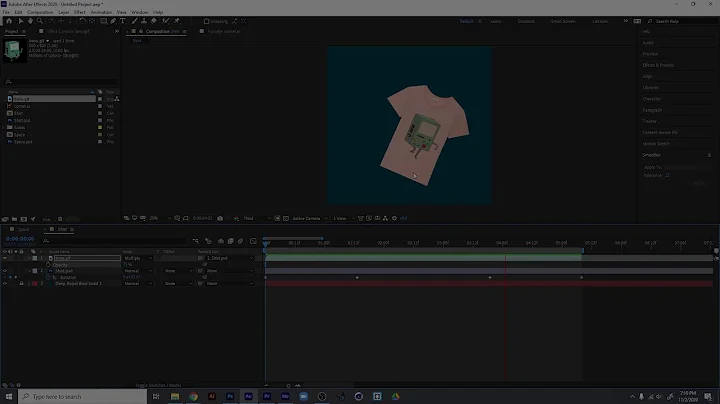Open the Character panel
Image resolution: width=720 pixels, height=404 pixels.
pos(652,99)
